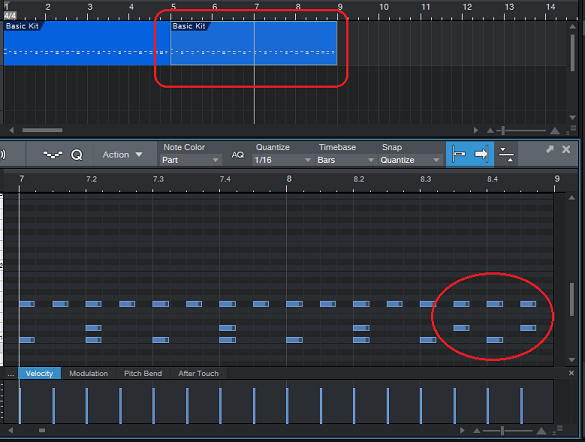
Task: Click the arrangement horizontal zoom slider handle
Action: (503, 130)
